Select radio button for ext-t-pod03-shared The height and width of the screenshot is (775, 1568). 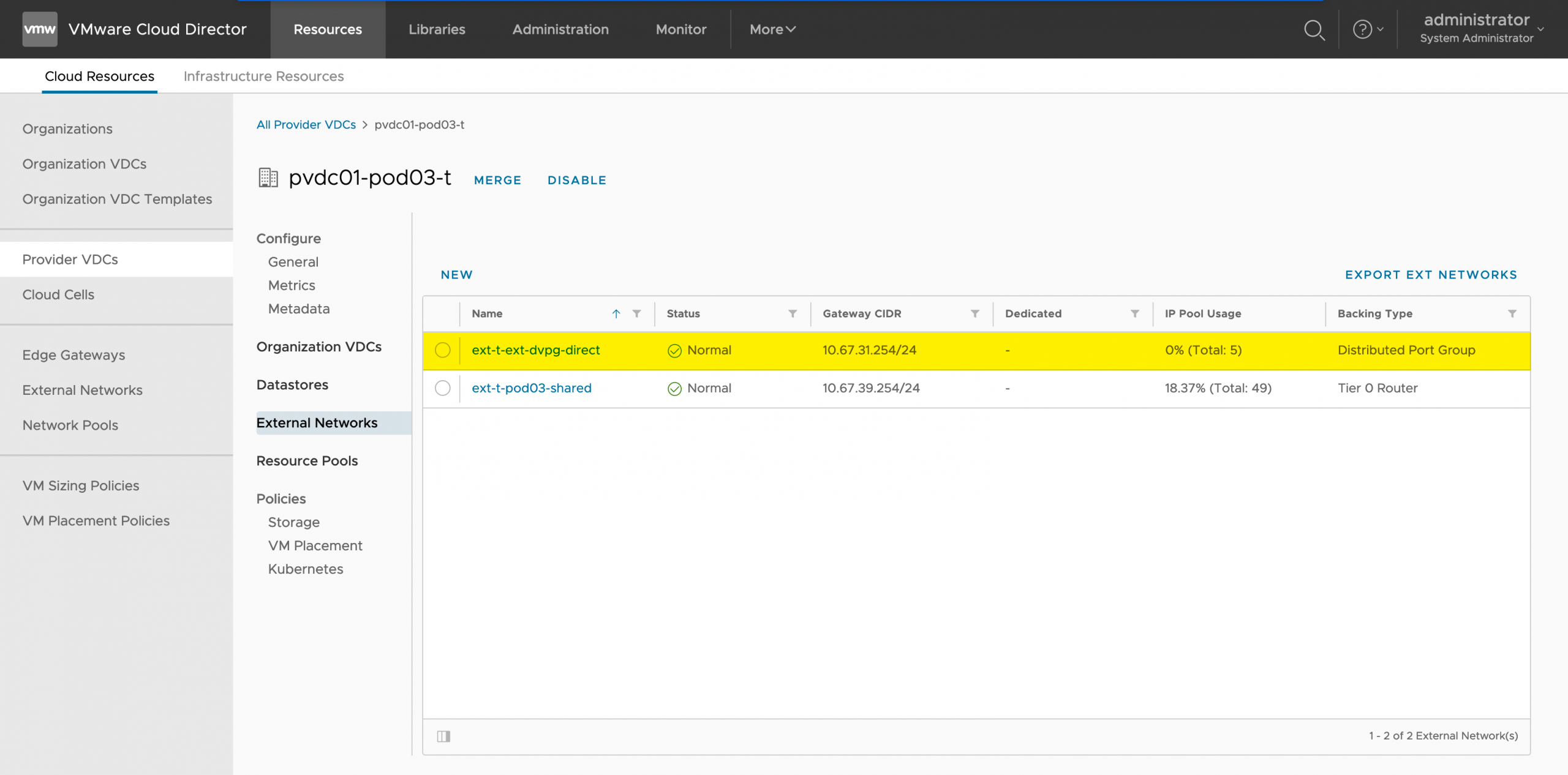pos(442,388)
